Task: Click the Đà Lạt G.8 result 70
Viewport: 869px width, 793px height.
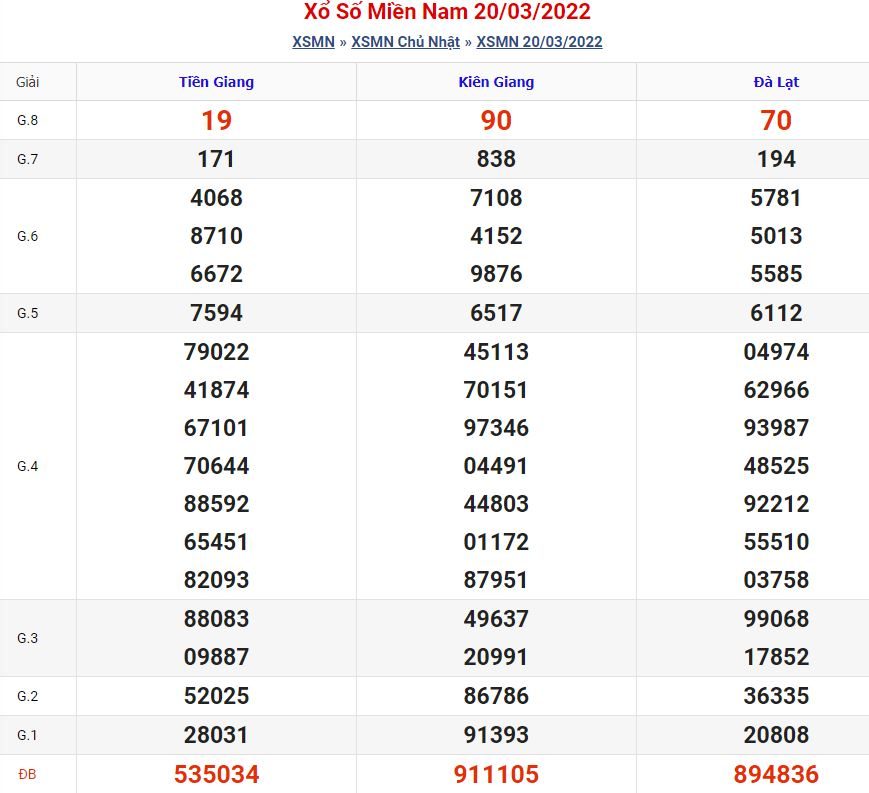Action: coord(776,120)
